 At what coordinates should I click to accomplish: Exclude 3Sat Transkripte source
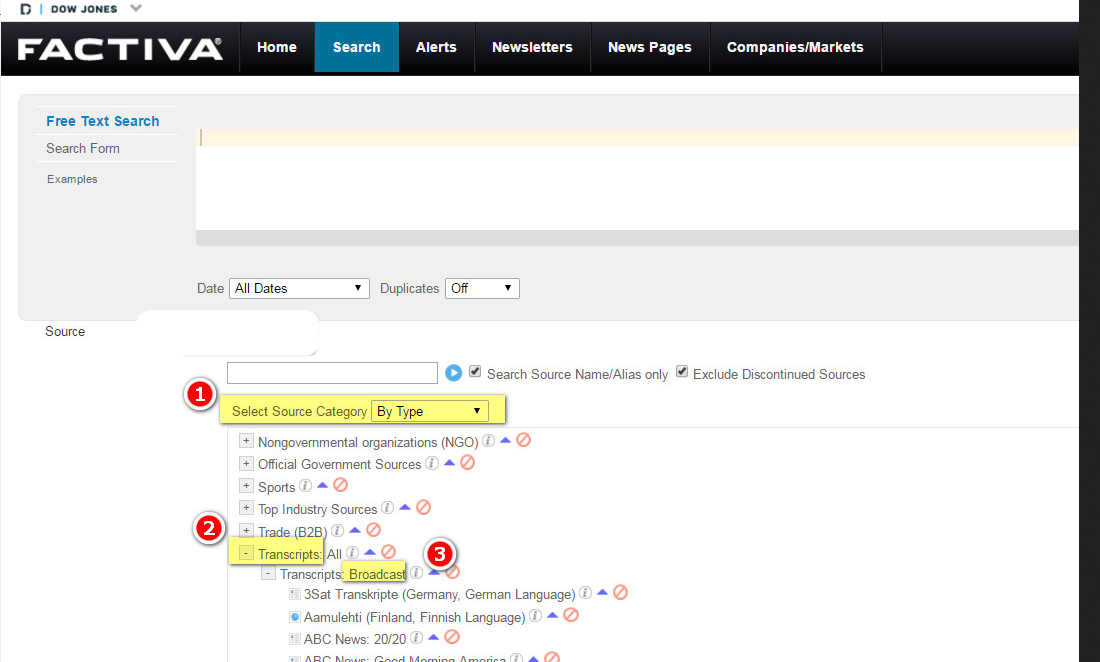point(620,593)
